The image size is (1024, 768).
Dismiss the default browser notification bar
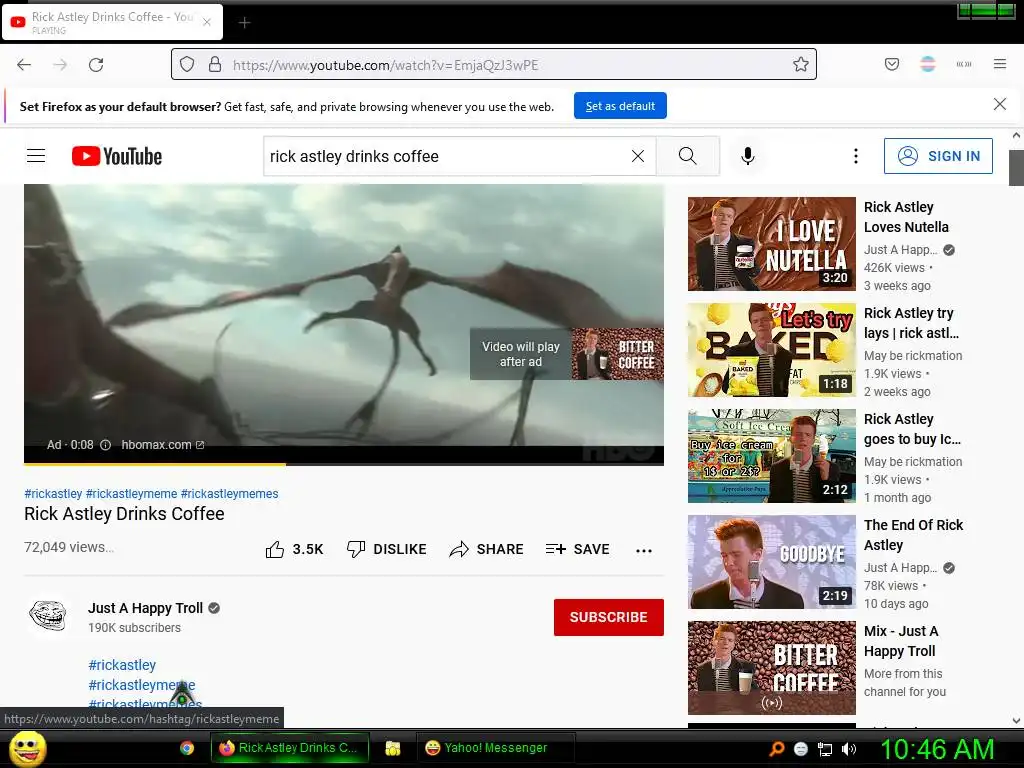(999, 104)
